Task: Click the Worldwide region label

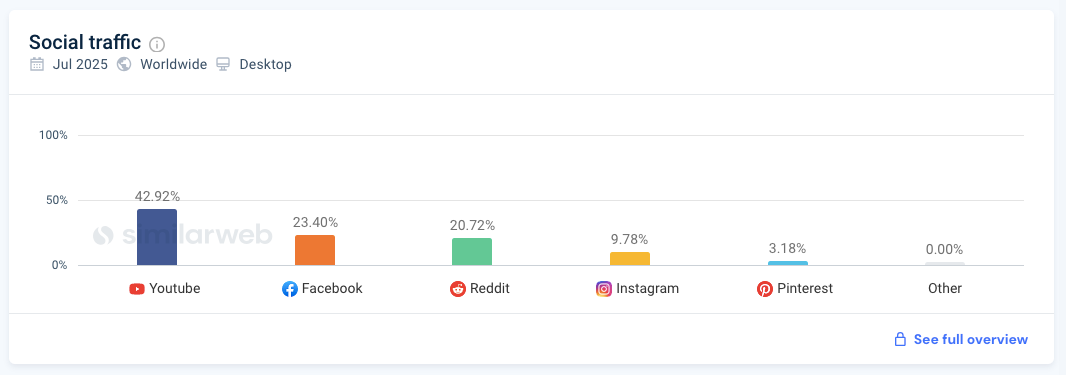Action: click(173, 65)
